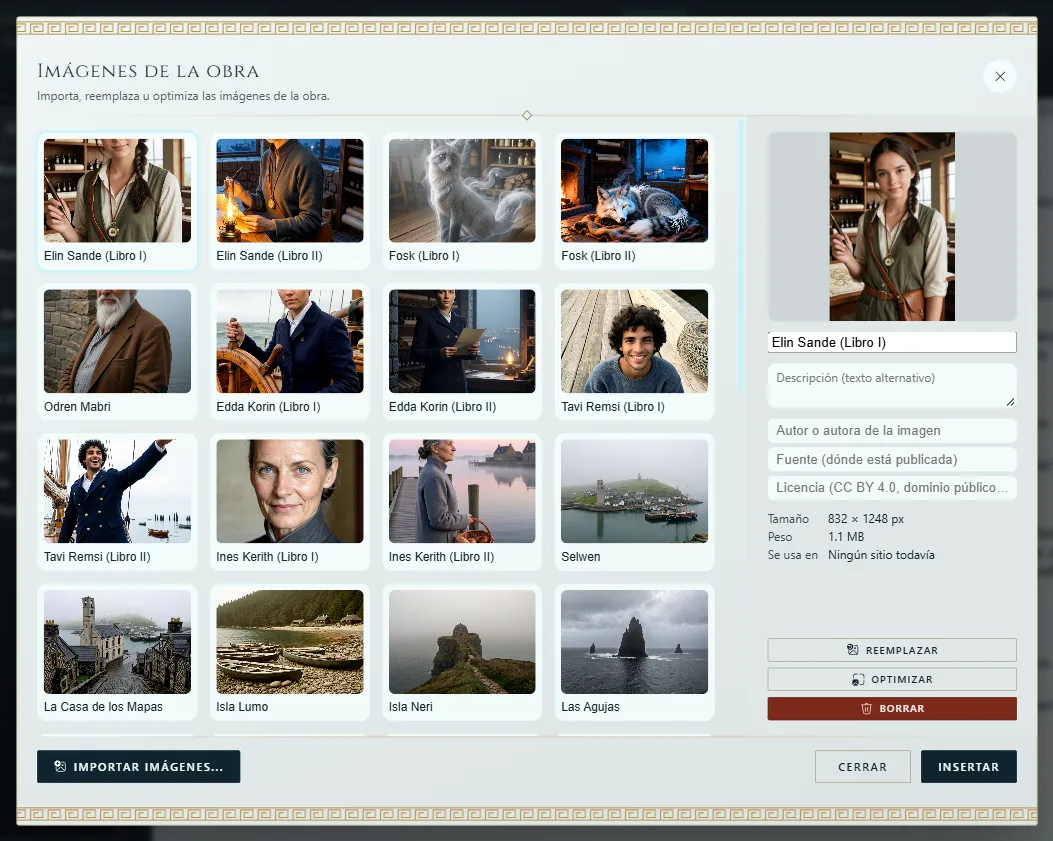The height and width of the screenshot is (841, 1053).
Task: Click the image gallery scrollbar
Action: click(x=740, y=255)
